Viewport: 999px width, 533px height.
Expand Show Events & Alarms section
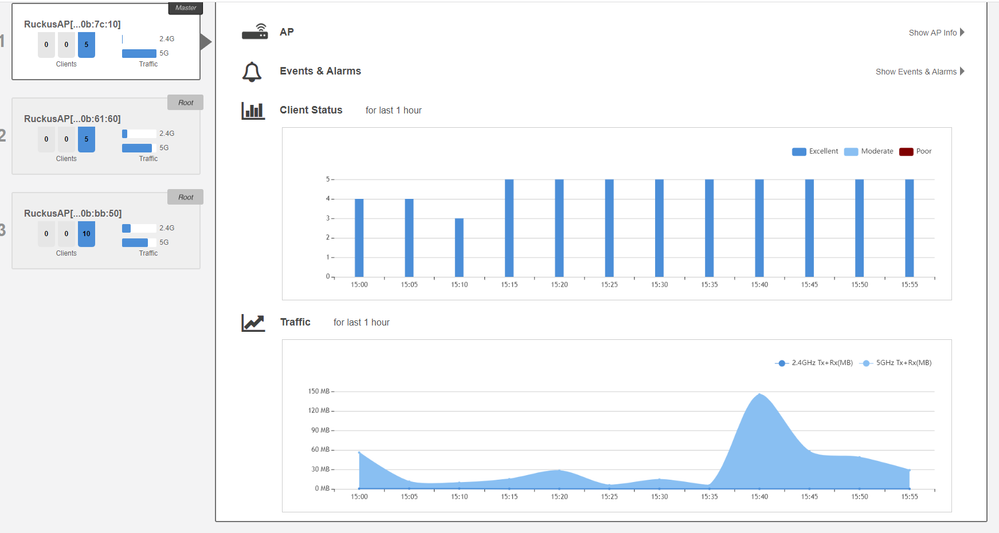click(919, 72)
